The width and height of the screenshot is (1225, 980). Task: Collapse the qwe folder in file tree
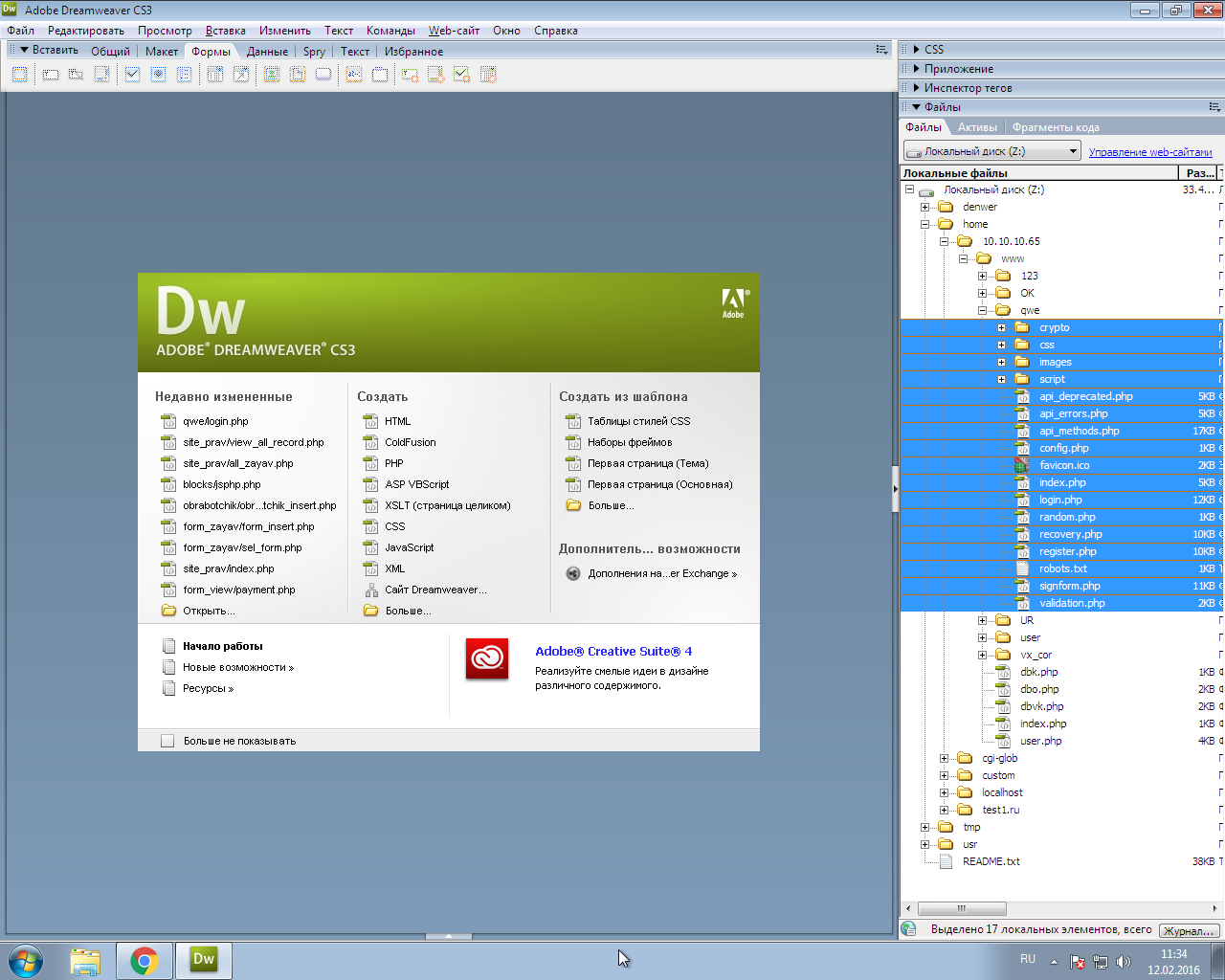(982, 310)
